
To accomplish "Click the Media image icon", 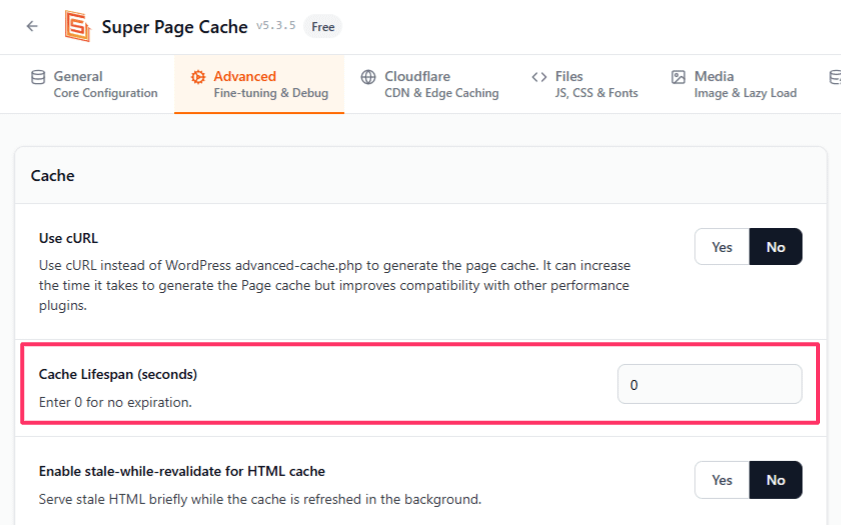I will tap(678, 77).
